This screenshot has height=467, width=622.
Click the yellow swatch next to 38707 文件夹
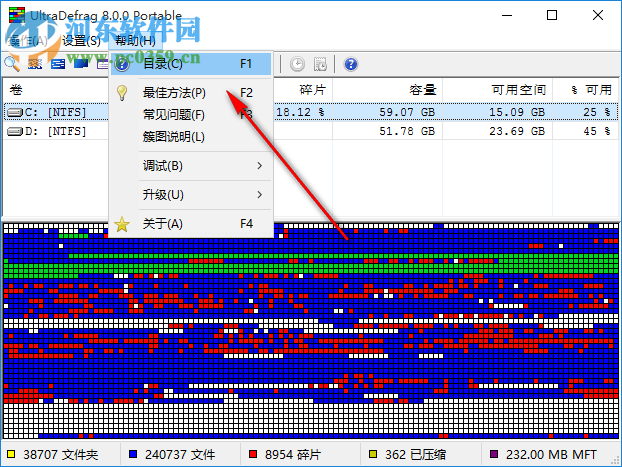coord(11,454)
